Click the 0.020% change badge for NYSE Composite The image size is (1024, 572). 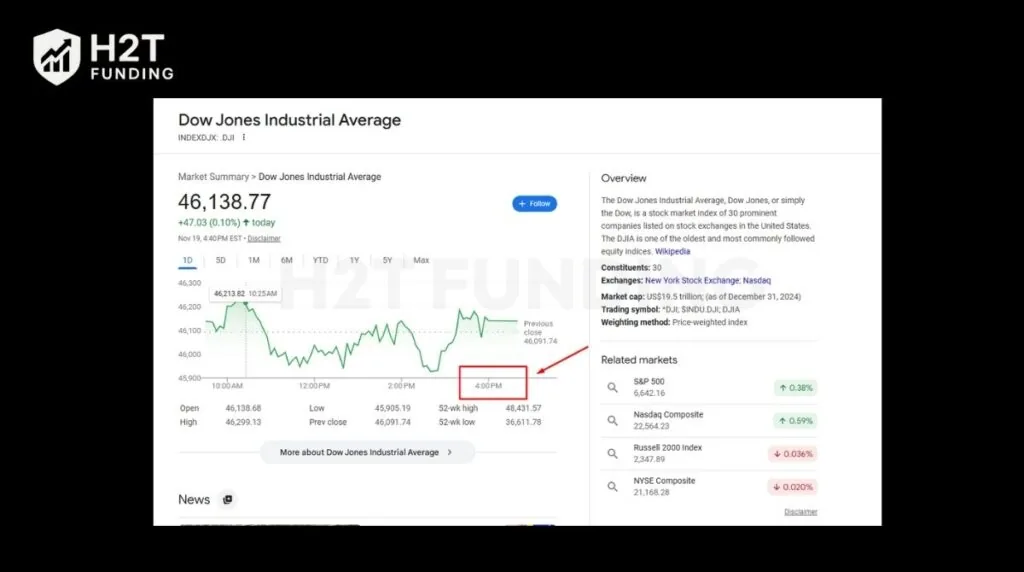click(793, 487)
